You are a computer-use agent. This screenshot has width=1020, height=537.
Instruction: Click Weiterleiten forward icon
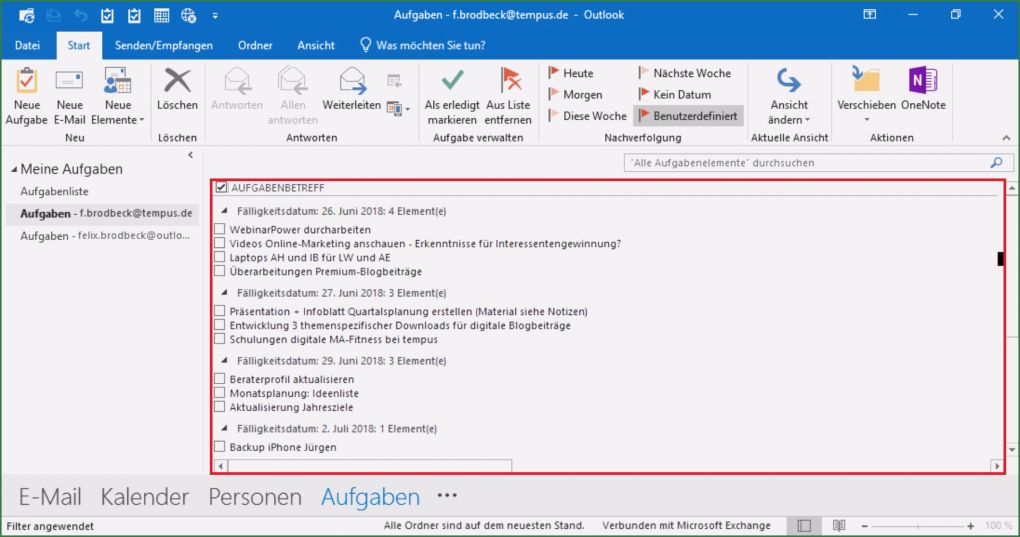[x=351, y=82]
